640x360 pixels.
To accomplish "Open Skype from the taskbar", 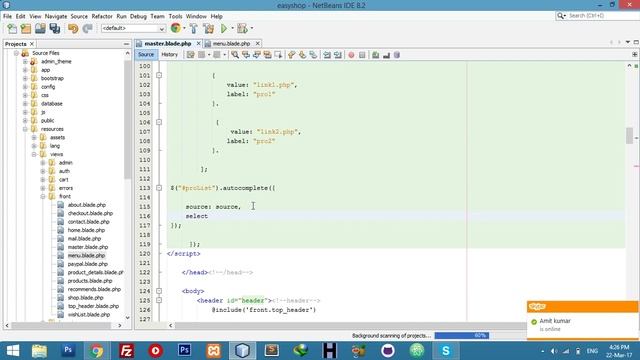I will [446, 351].
